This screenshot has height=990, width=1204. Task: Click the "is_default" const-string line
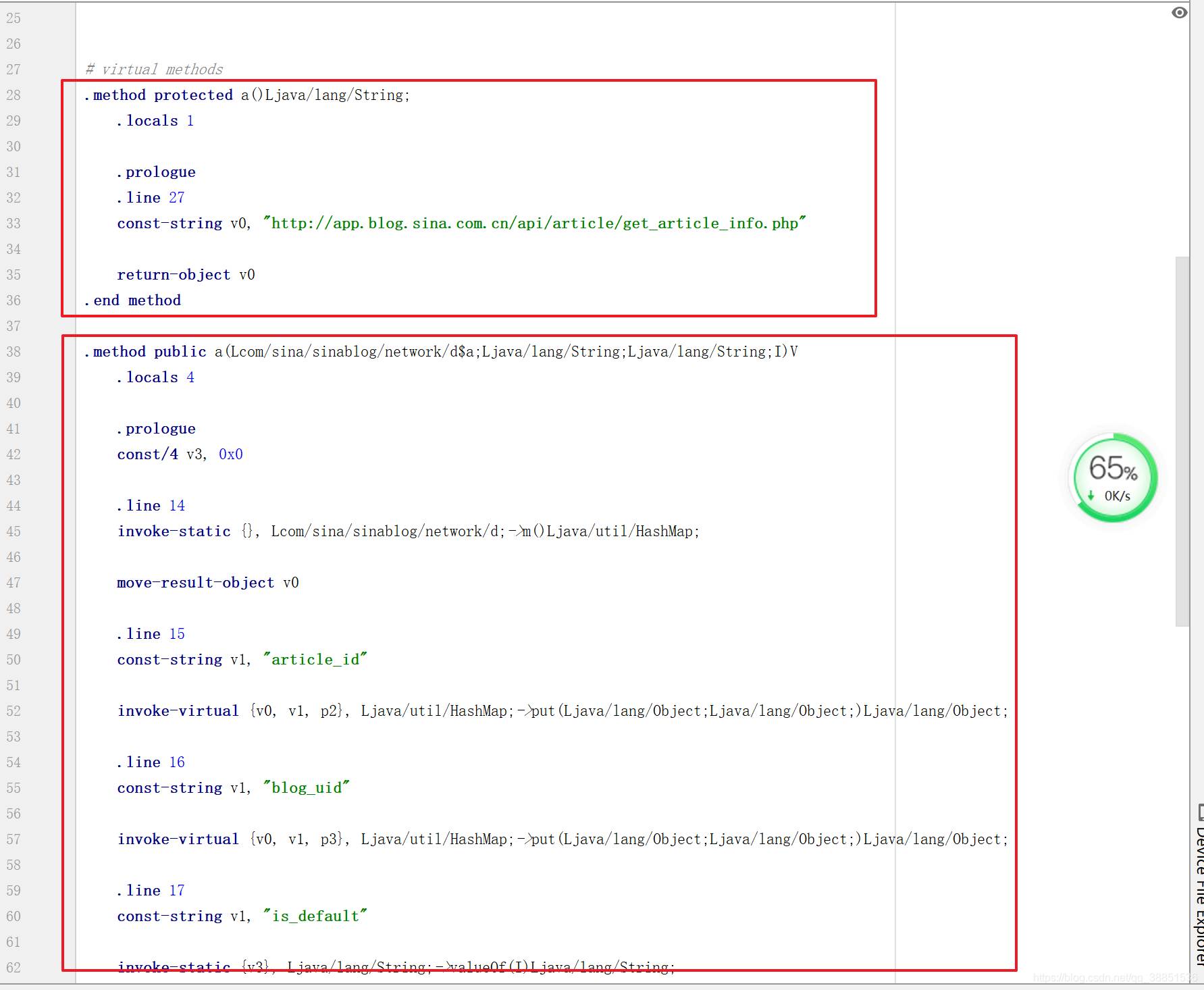pyautogui.click(x=242, y=916)
